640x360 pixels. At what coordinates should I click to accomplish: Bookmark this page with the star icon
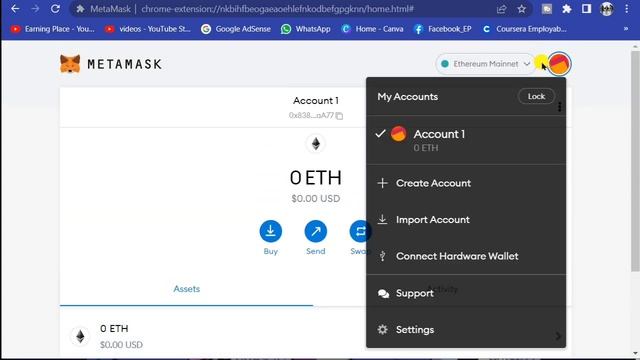point(522,9)
